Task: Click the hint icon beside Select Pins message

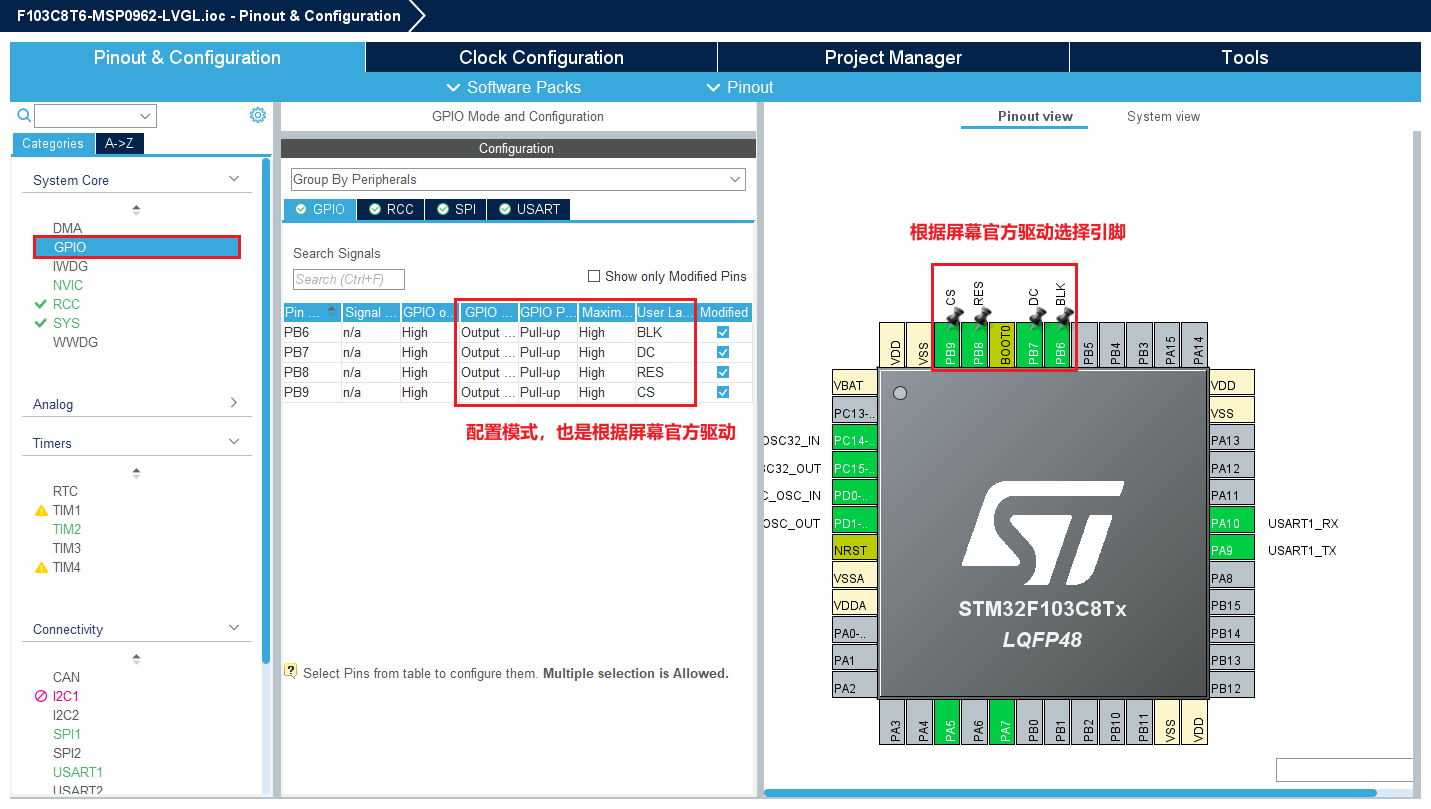Action: pos(291,672)
